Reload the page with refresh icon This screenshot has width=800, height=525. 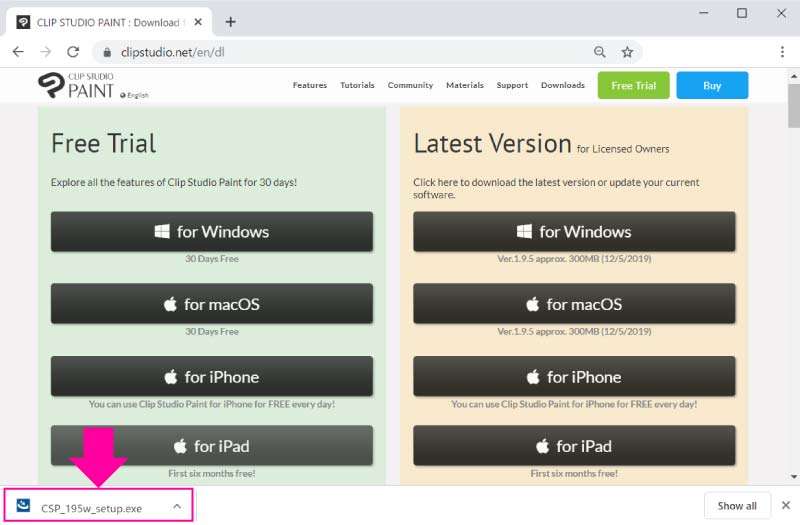(x=73, y=52)
